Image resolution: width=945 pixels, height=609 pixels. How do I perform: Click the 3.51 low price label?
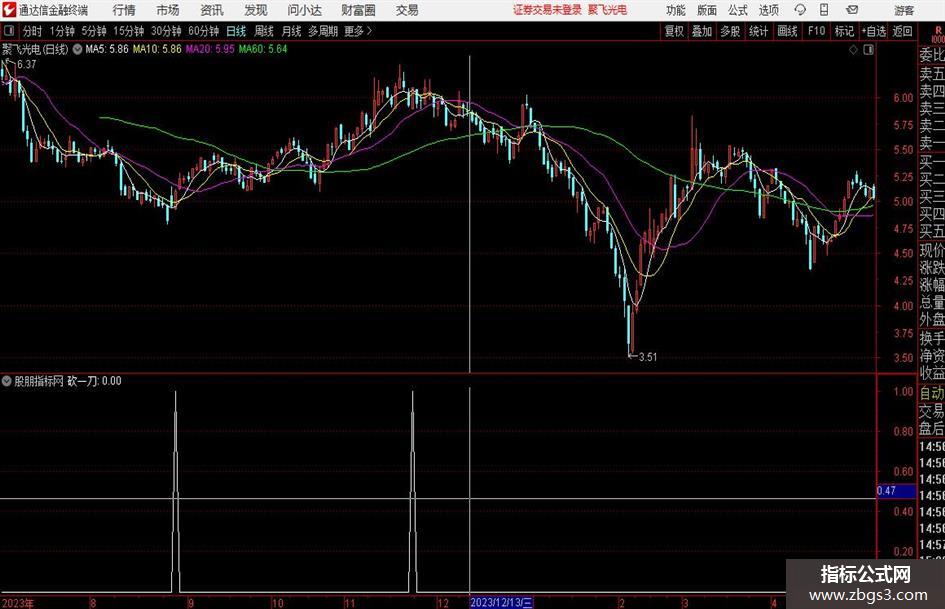648,357
